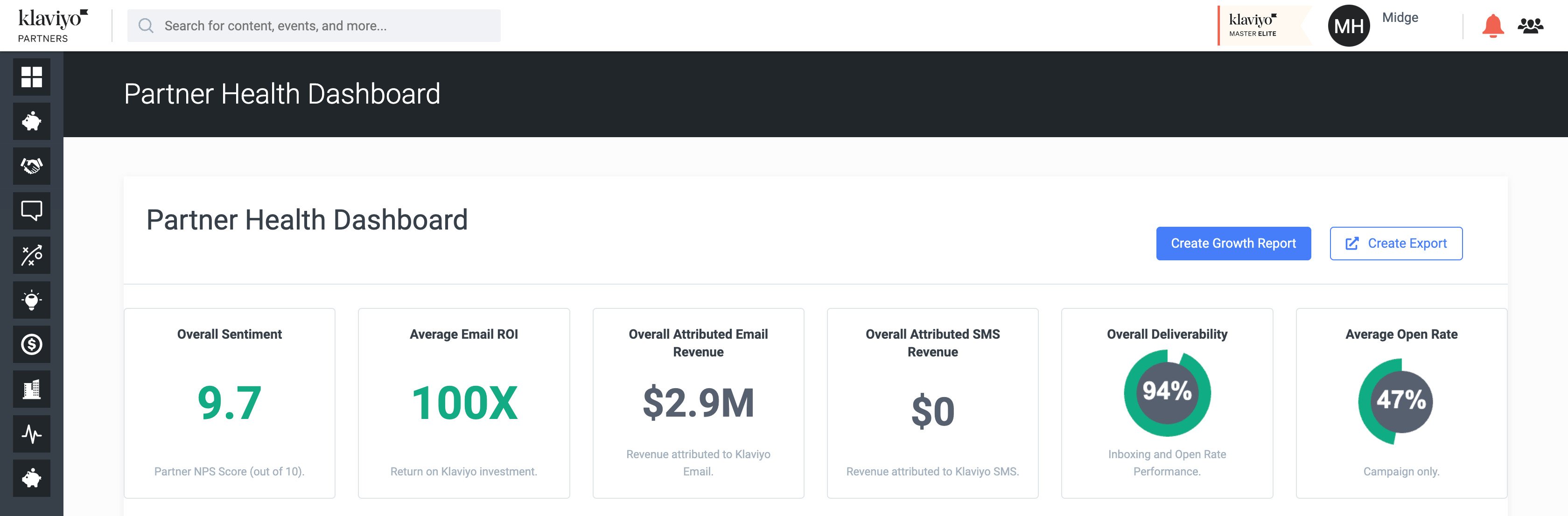
Task: Click the lightbulb ideas sidebar icon
Action: point(32,300)
